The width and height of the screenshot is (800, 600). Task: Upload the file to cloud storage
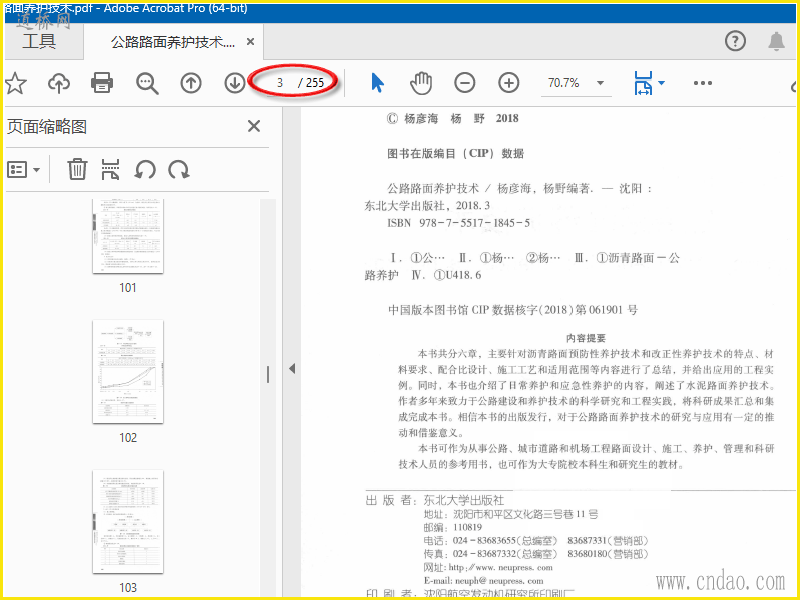[59, 83]
